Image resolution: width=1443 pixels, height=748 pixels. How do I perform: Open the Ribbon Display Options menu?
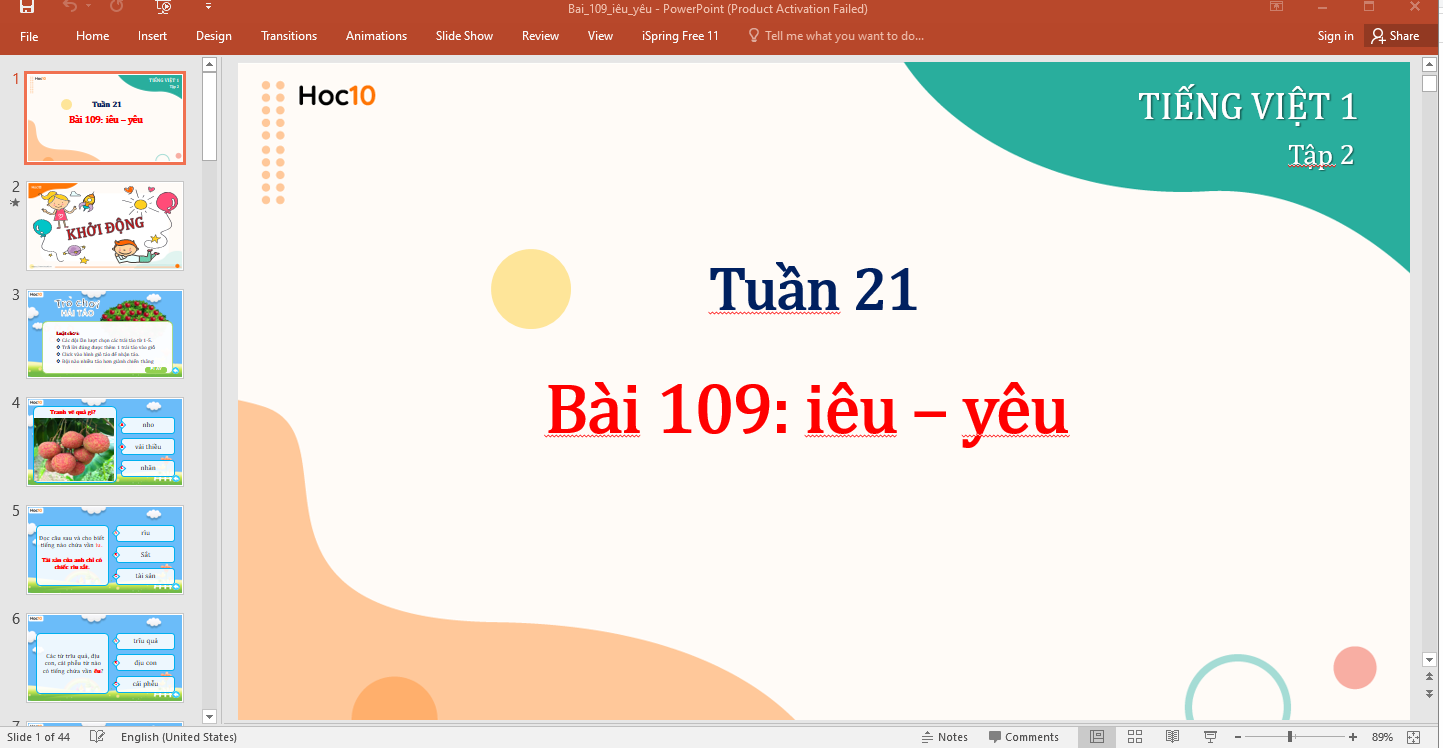pos(1276,7)
